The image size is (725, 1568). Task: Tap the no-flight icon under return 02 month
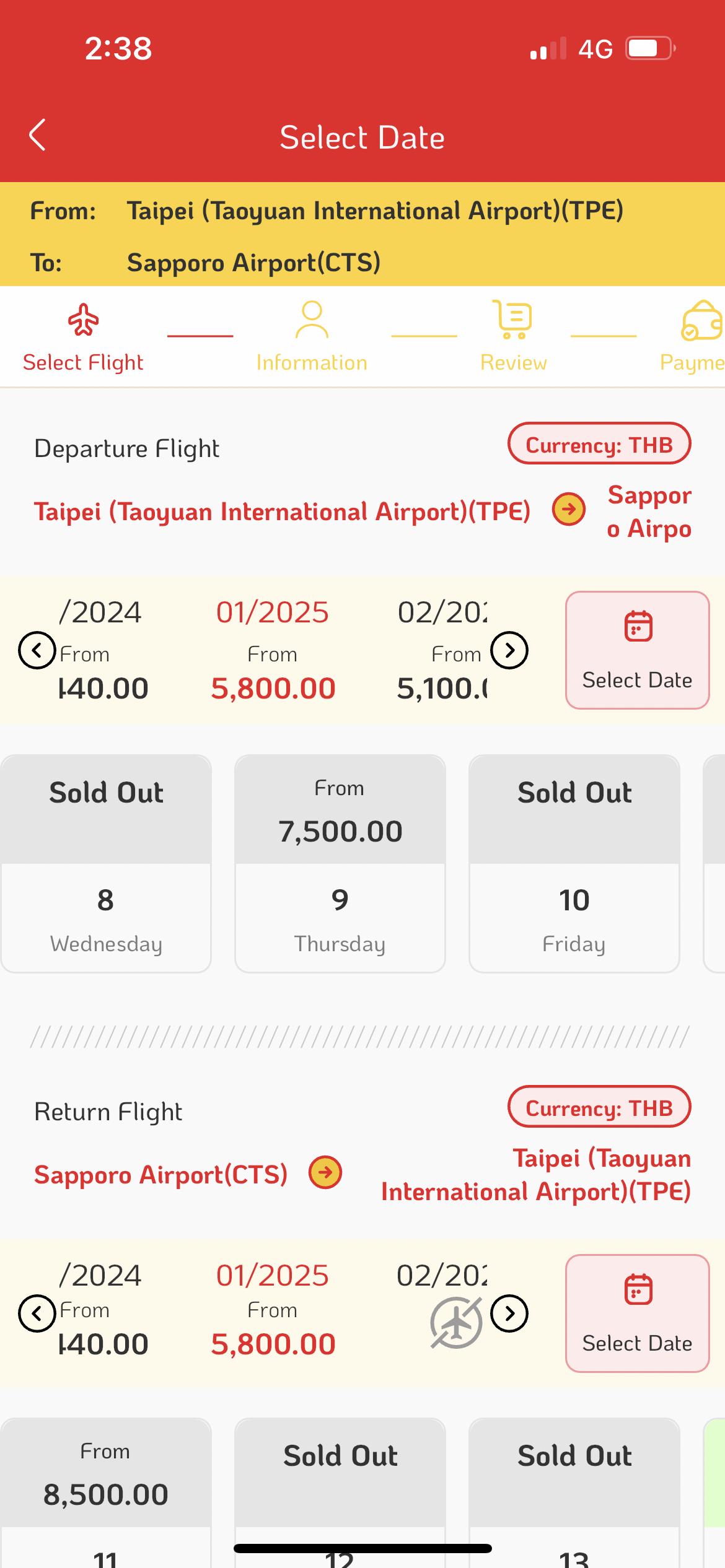click(x=456, y=1323)
